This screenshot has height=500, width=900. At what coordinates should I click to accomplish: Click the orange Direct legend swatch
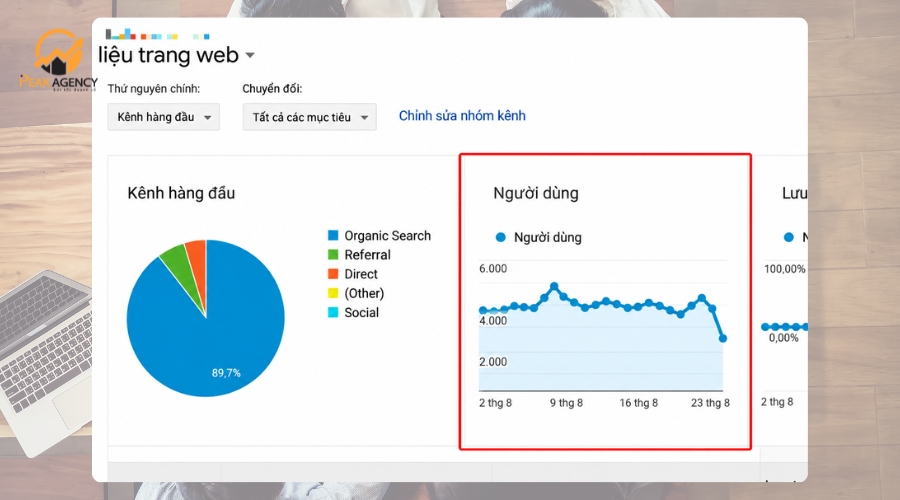(333, 274)
